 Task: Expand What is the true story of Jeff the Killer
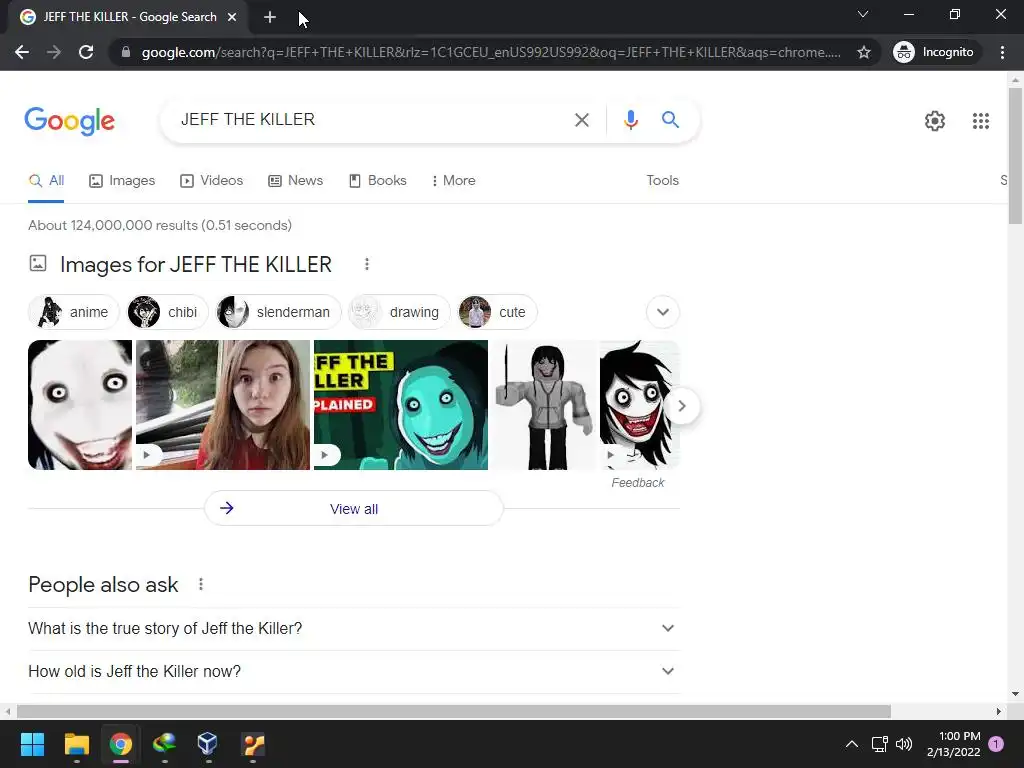click(x=354, y=628)
